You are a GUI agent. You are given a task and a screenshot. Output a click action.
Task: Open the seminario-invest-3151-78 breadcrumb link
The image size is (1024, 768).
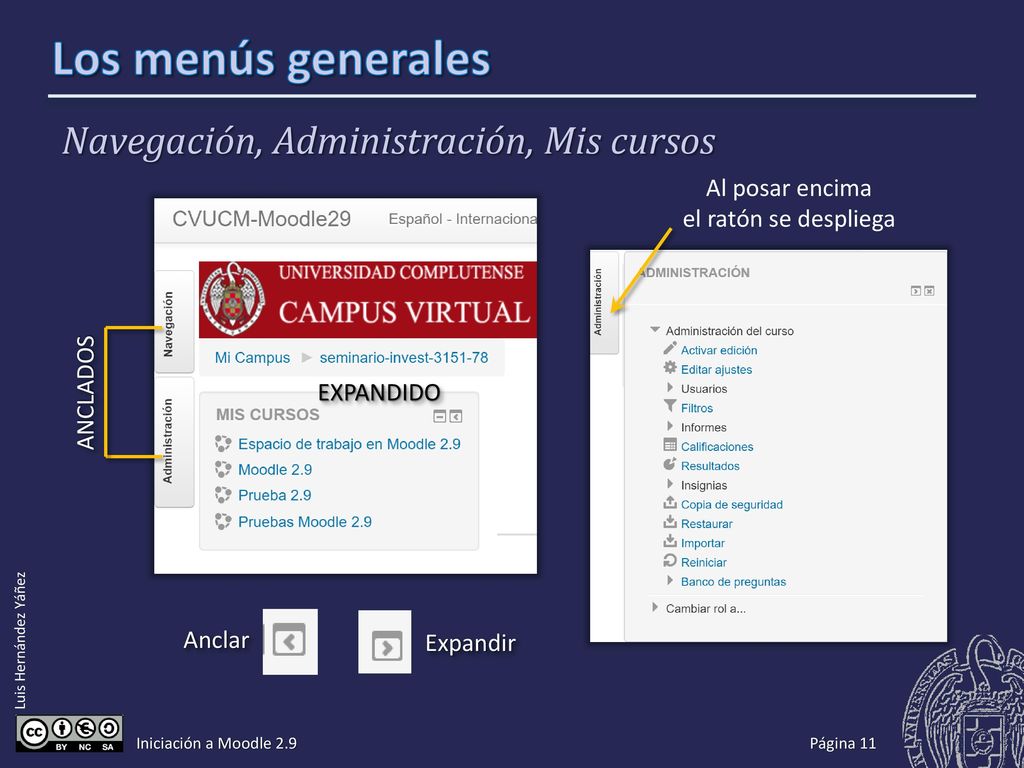404,358
